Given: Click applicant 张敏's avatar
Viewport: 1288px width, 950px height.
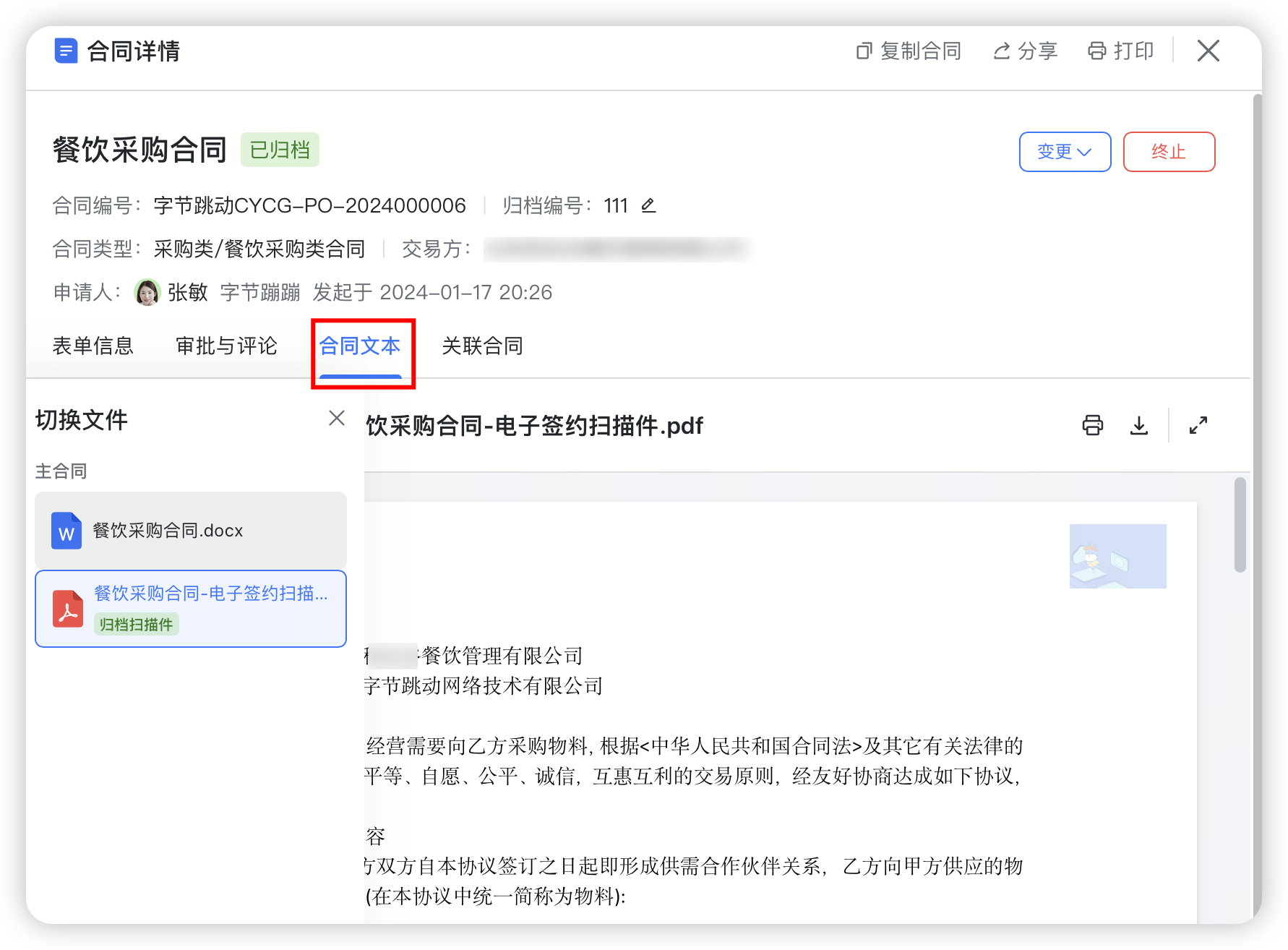Looking at the screenshot, I should pyautogui.click(x=147, y=293).
